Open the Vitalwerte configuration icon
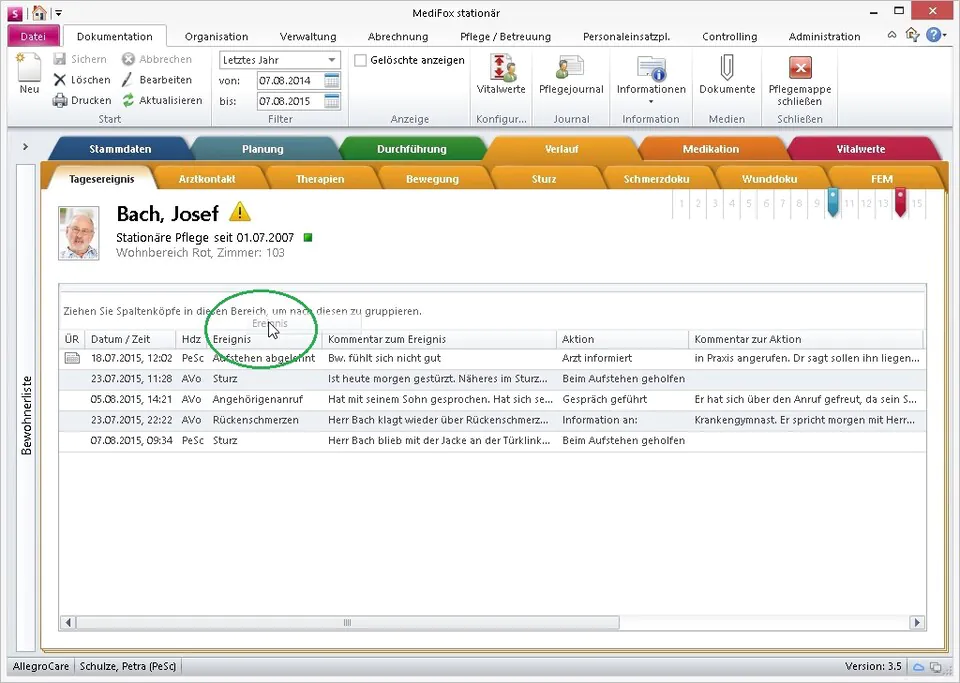This screenshot has width=960, height=683. pos(501,69)
